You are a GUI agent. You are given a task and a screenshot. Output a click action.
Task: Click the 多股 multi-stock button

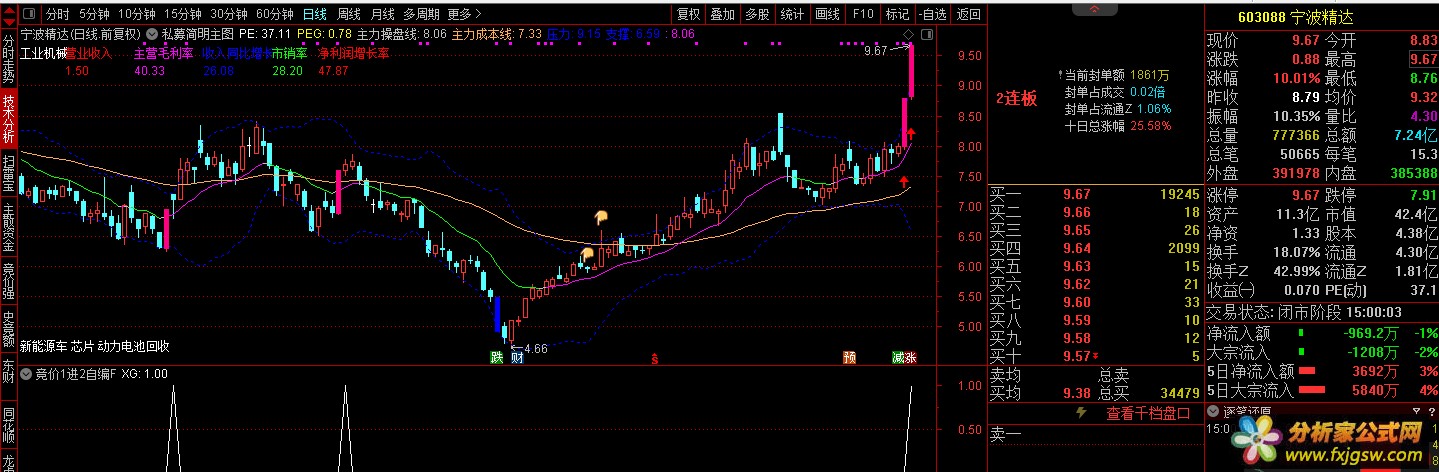[x=757, y=14]
